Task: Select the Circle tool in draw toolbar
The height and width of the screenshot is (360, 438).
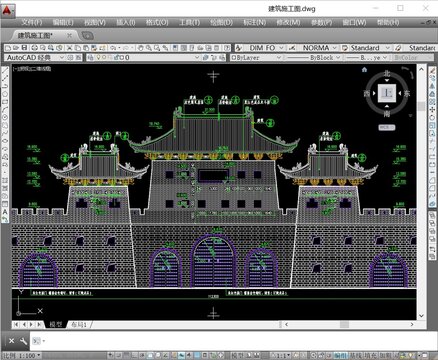Action: coord(5,118)
